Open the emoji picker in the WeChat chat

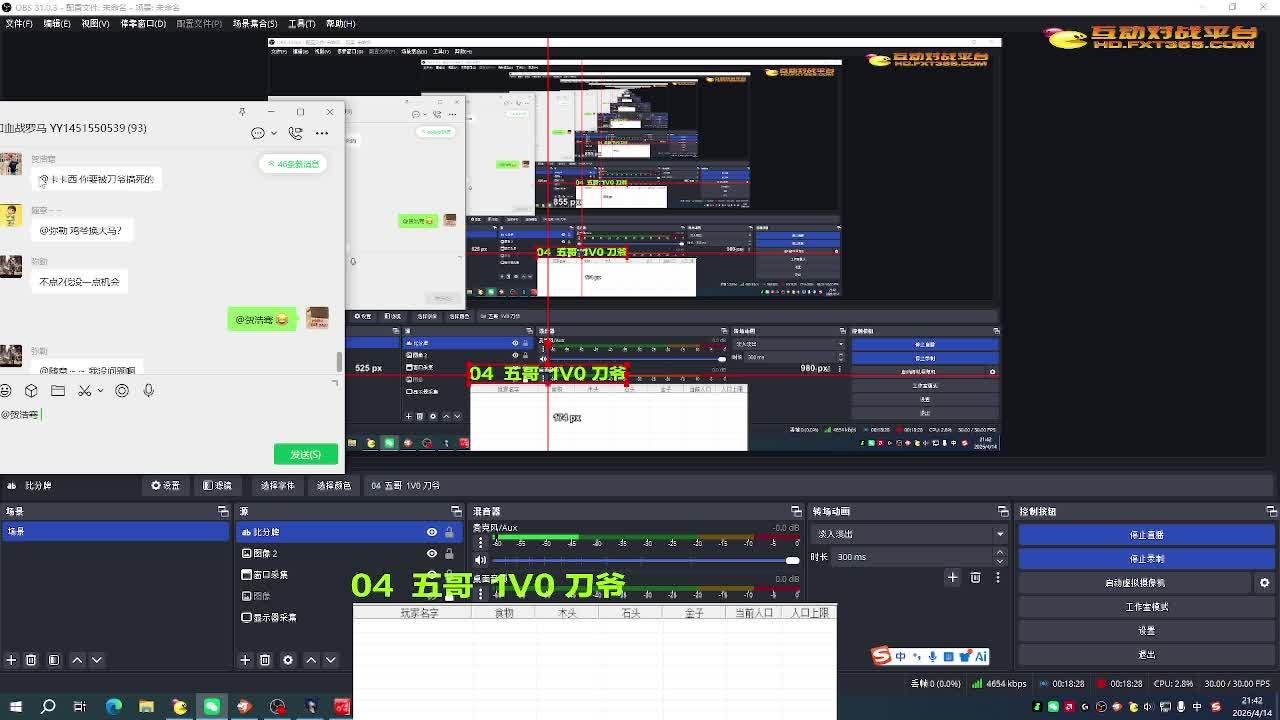click(6, 390)
